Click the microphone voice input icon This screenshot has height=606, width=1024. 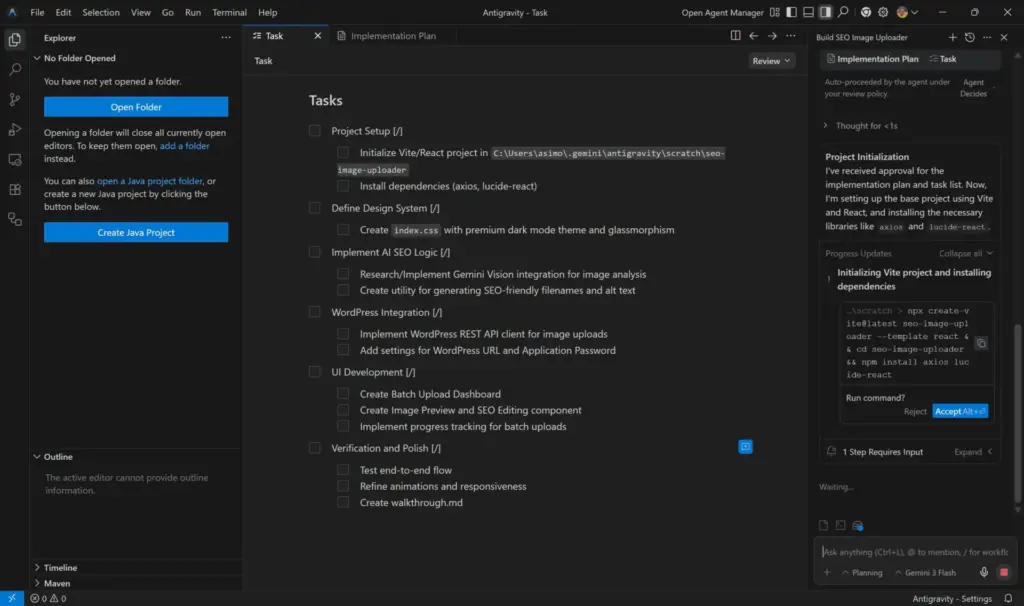click(984, 573)
